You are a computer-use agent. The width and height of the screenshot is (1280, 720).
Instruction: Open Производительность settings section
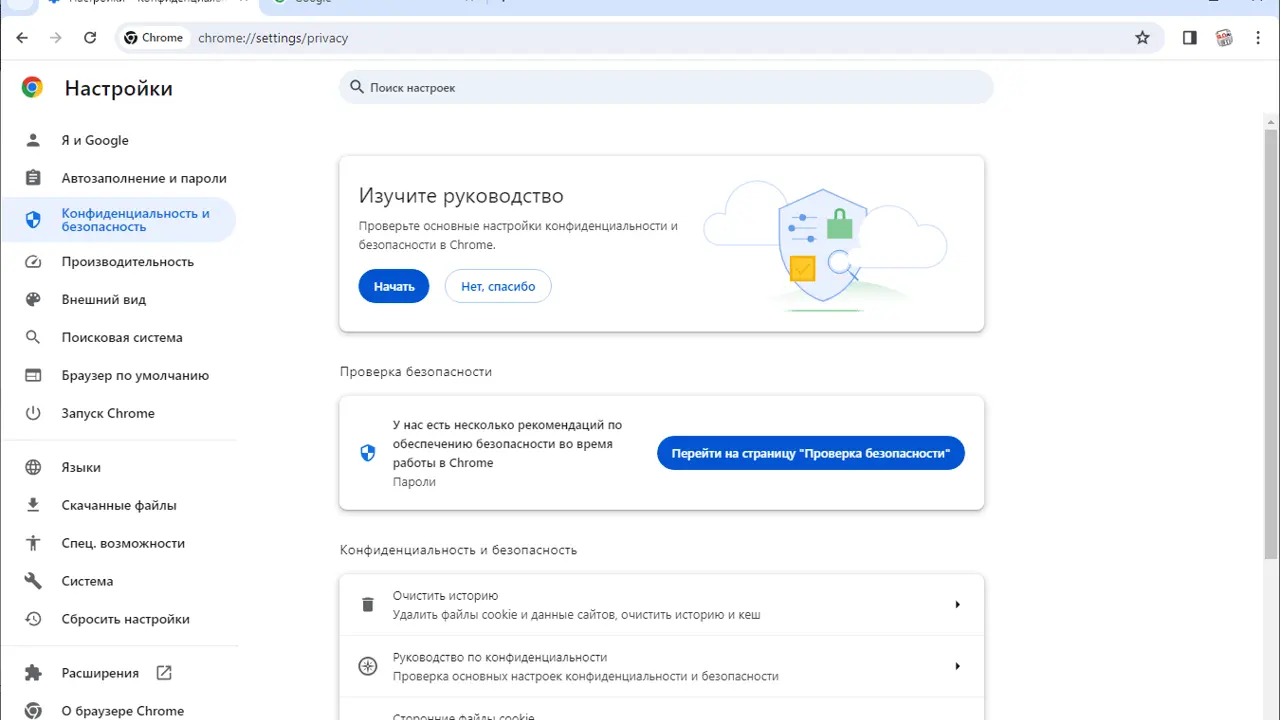[x=127, y=262]
